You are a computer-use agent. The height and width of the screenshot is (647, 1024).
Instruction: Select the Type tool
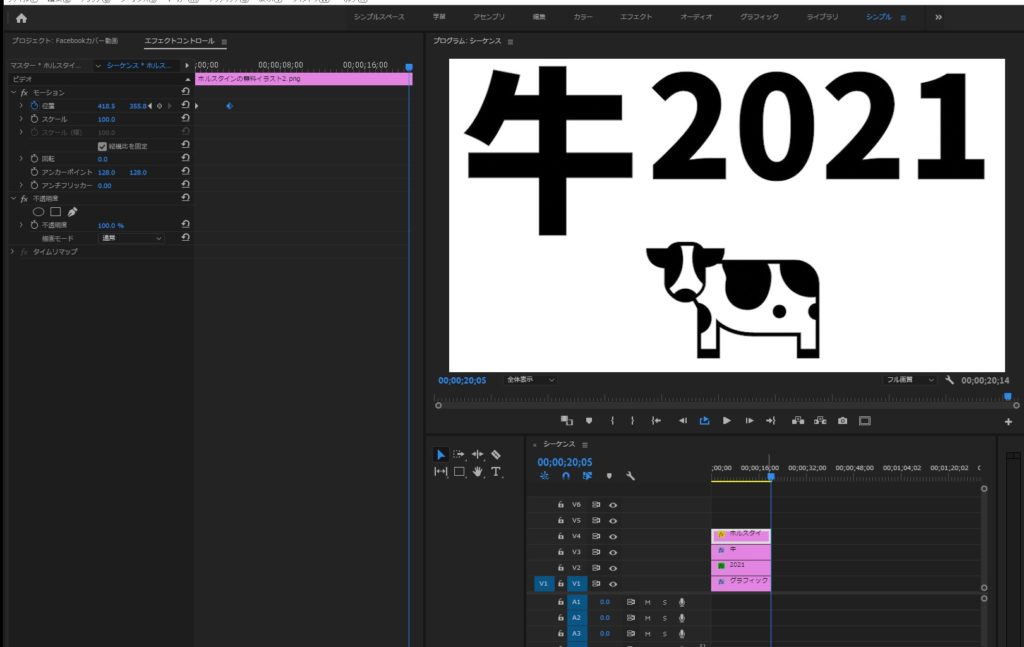[x=496, y=471]
